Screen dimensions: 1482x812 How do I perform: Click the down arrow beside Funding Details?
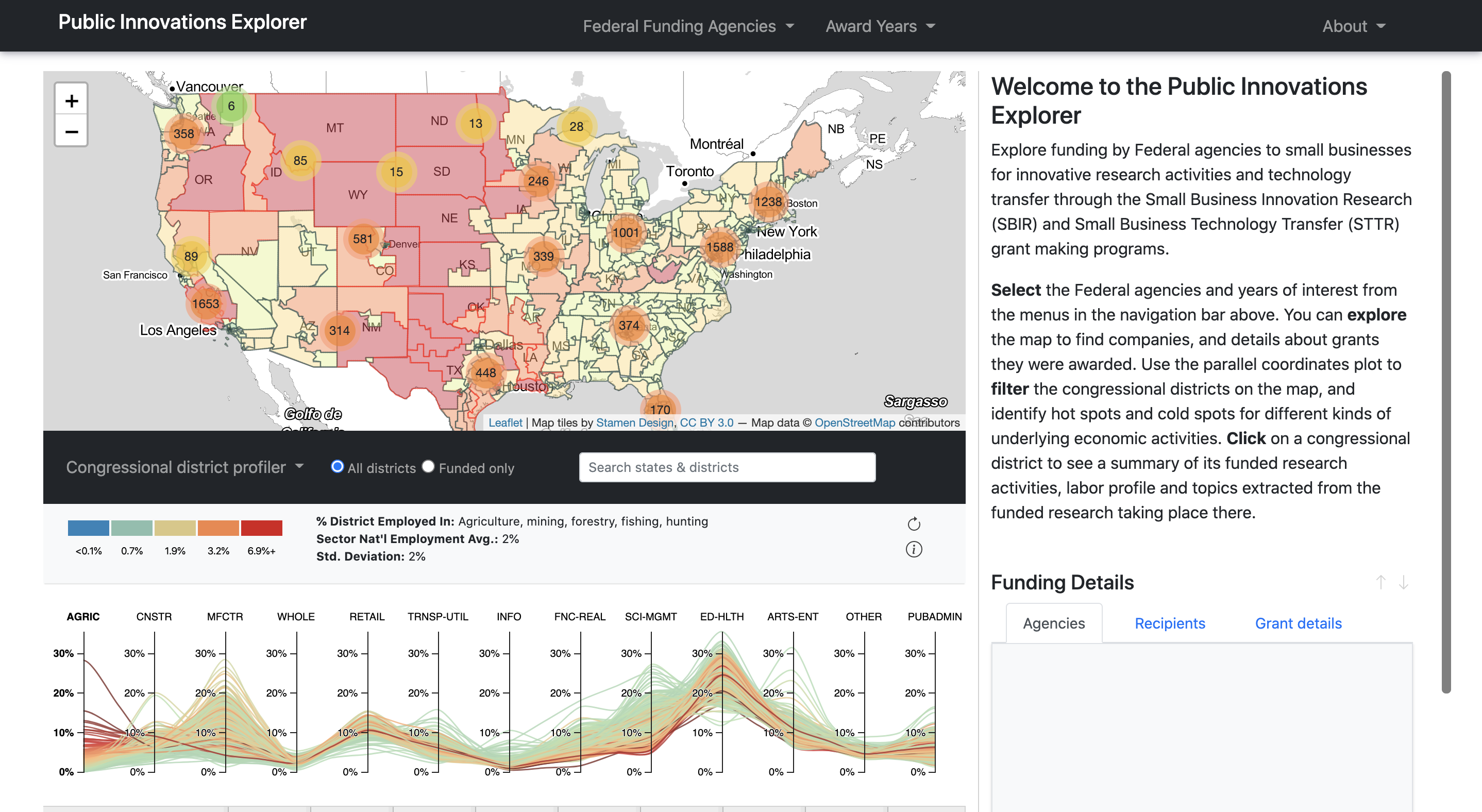[x=1403, y=582]
